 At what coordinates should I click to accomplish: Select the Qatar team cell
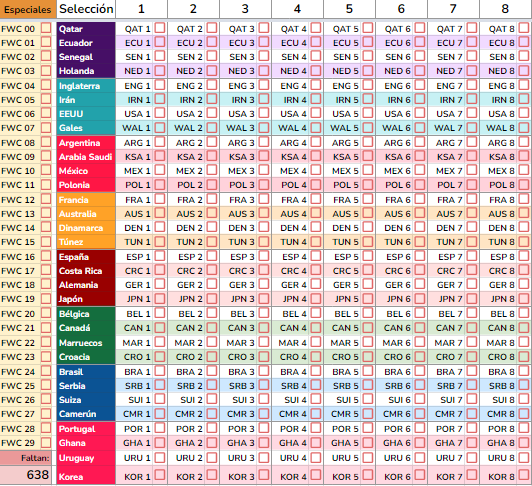(86, 29)
